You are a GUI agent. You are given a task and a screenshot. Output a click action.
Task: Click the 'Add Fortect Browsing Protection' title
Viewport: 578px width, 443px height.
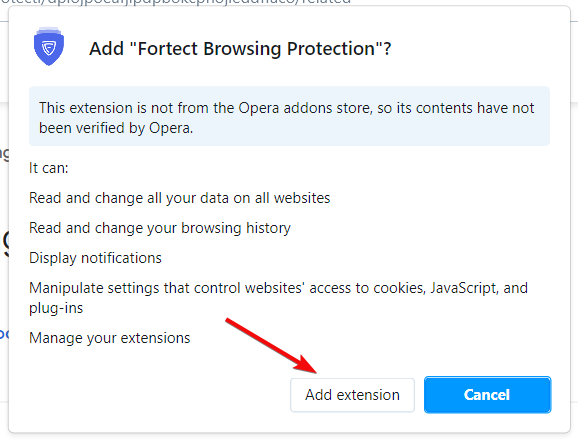pyautogui.click(x=240, y=49)
